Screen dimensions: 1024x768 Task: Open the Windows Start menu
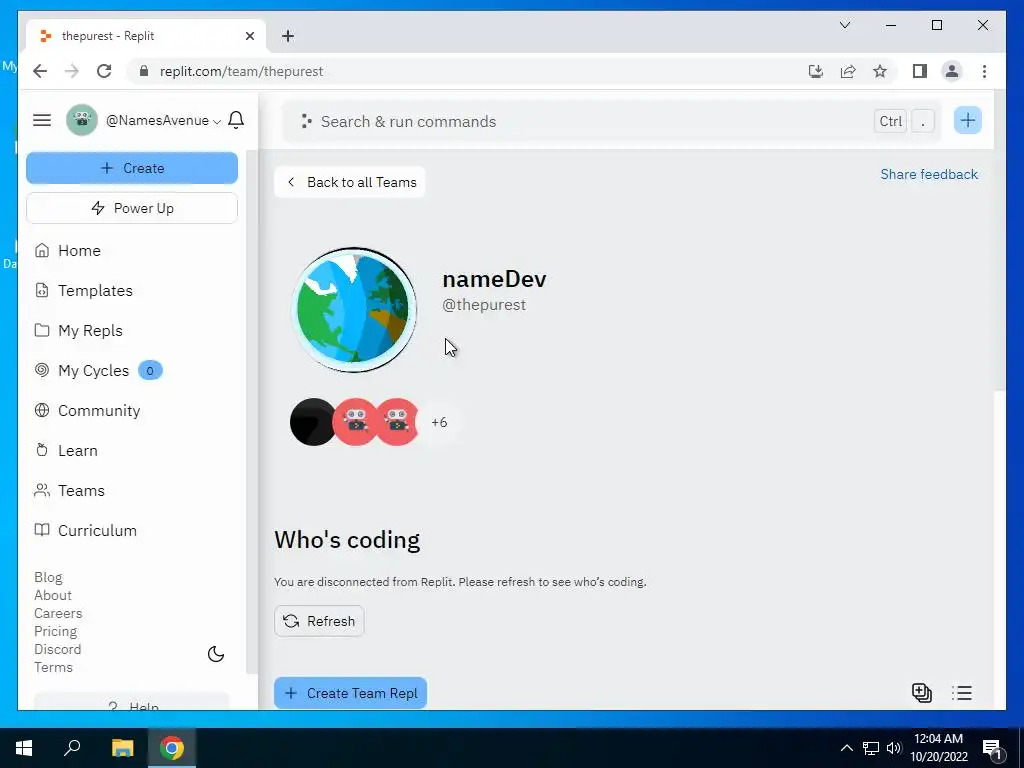click(x=24, y=748)
